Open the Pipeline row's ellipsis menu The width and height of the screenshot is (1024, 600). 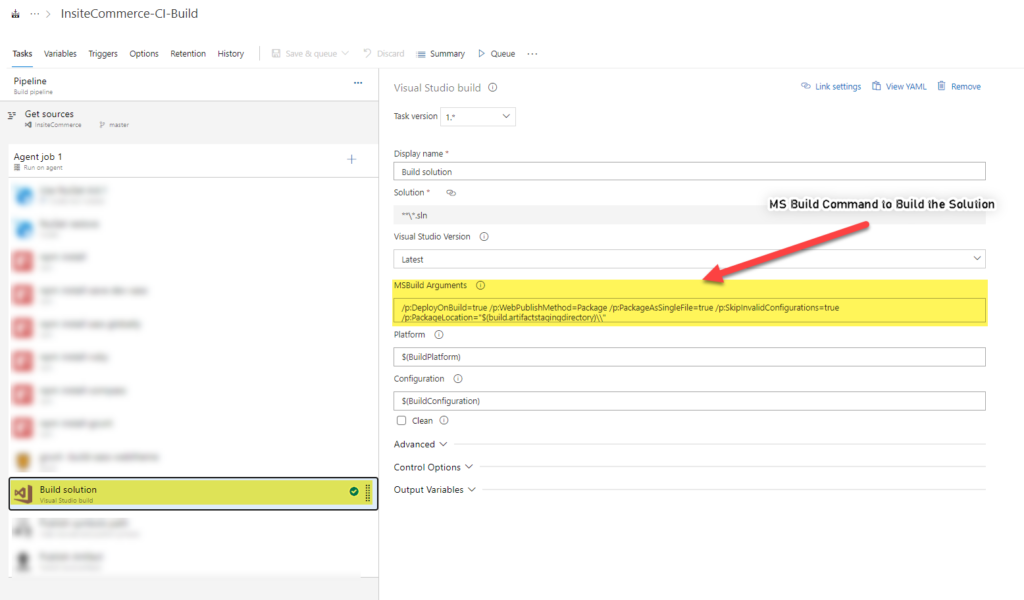[x=358, y=83]
